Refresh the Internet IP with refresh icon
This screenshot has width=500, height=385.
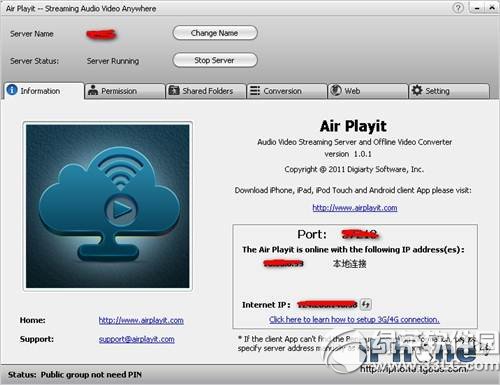click(x=366, y=304)
